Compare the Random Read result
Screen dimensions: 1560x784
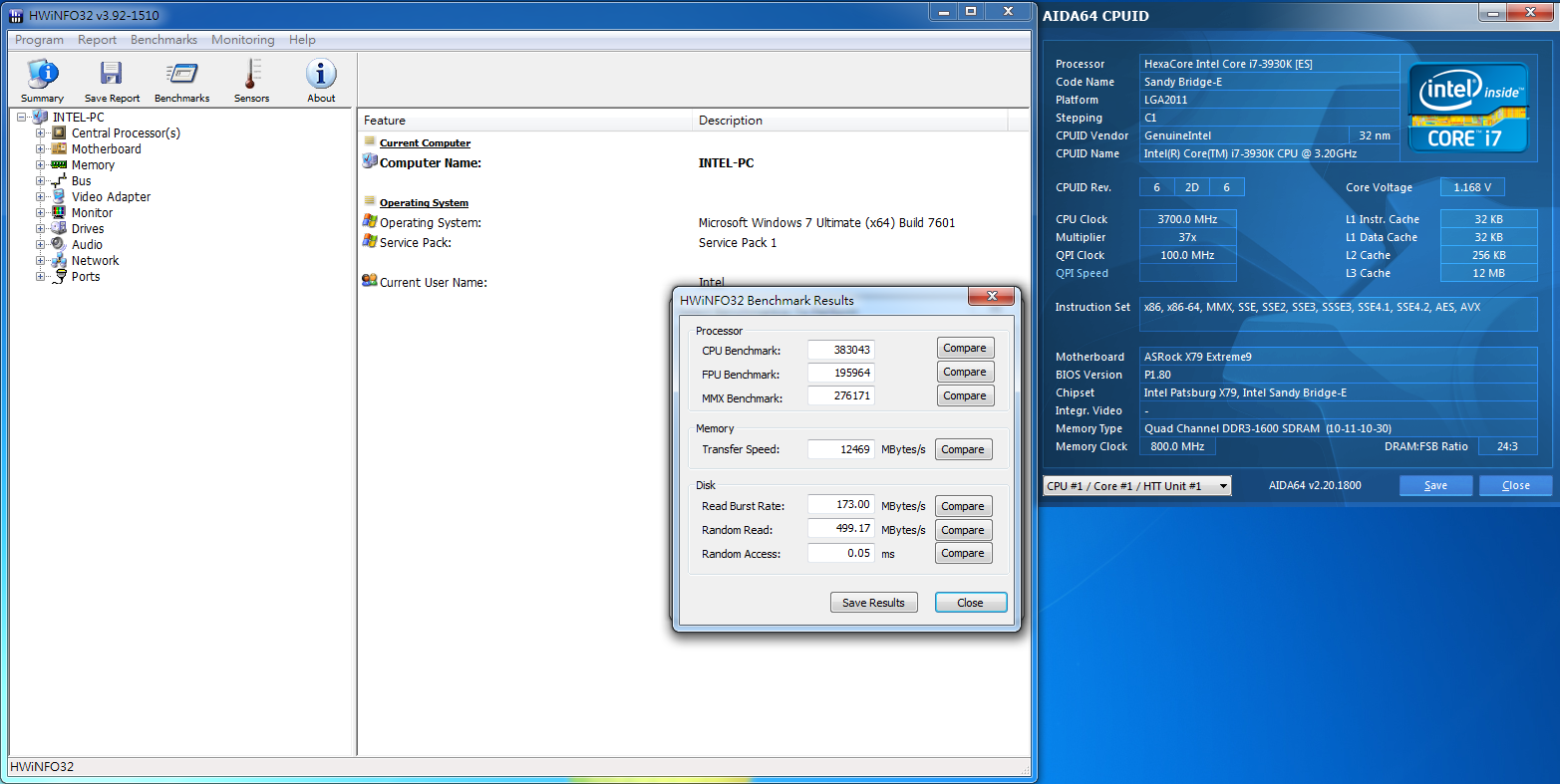[x=963, y=530]
